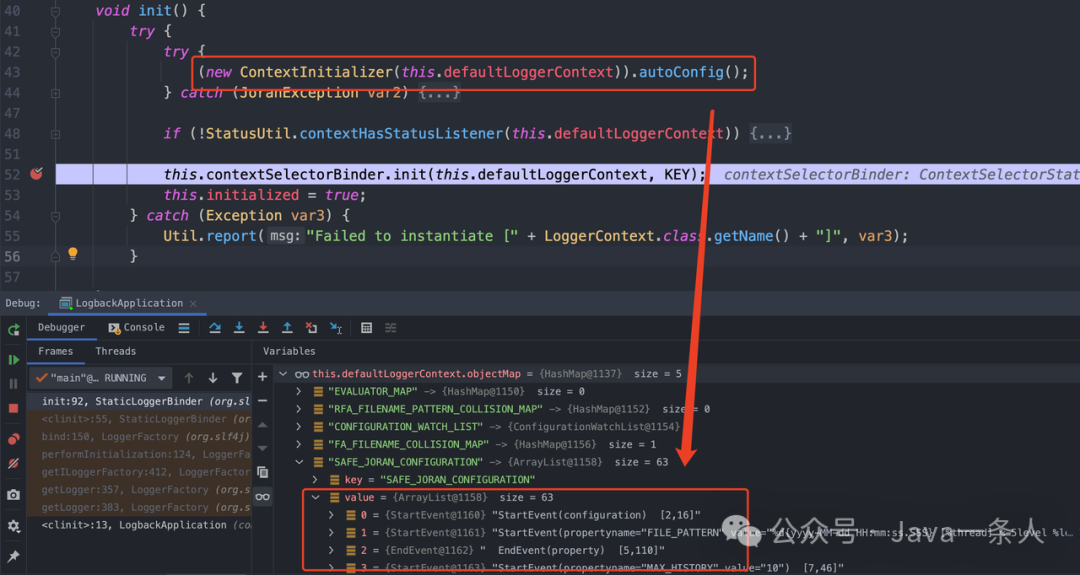This screenshot has width=1080, height=575.
Task: Expand "RFA_FILENAME_PATTERN_COLLISION_MAP" entry
Action: 299,409
